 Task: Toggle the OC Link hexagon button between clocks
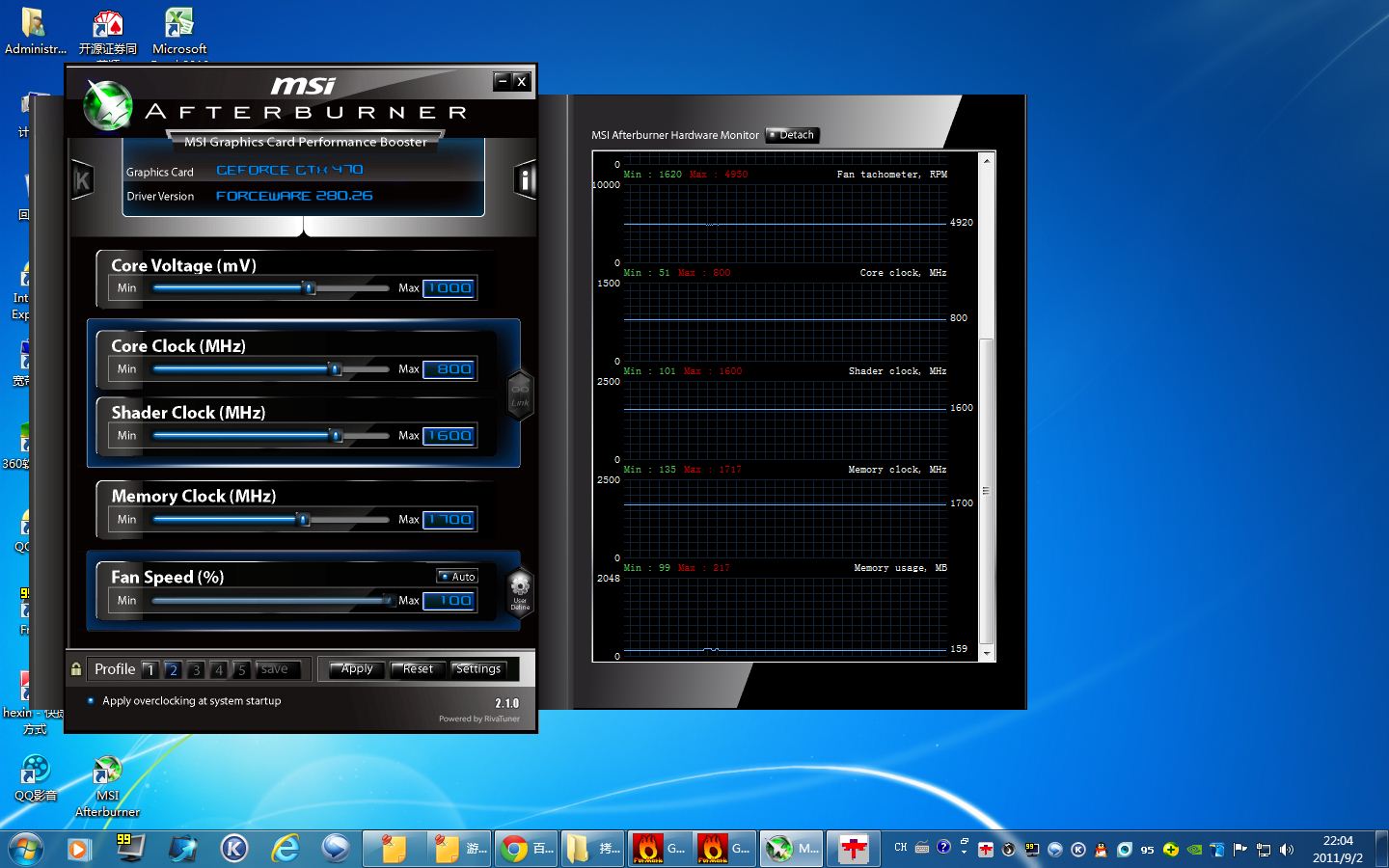coord(520,395)
